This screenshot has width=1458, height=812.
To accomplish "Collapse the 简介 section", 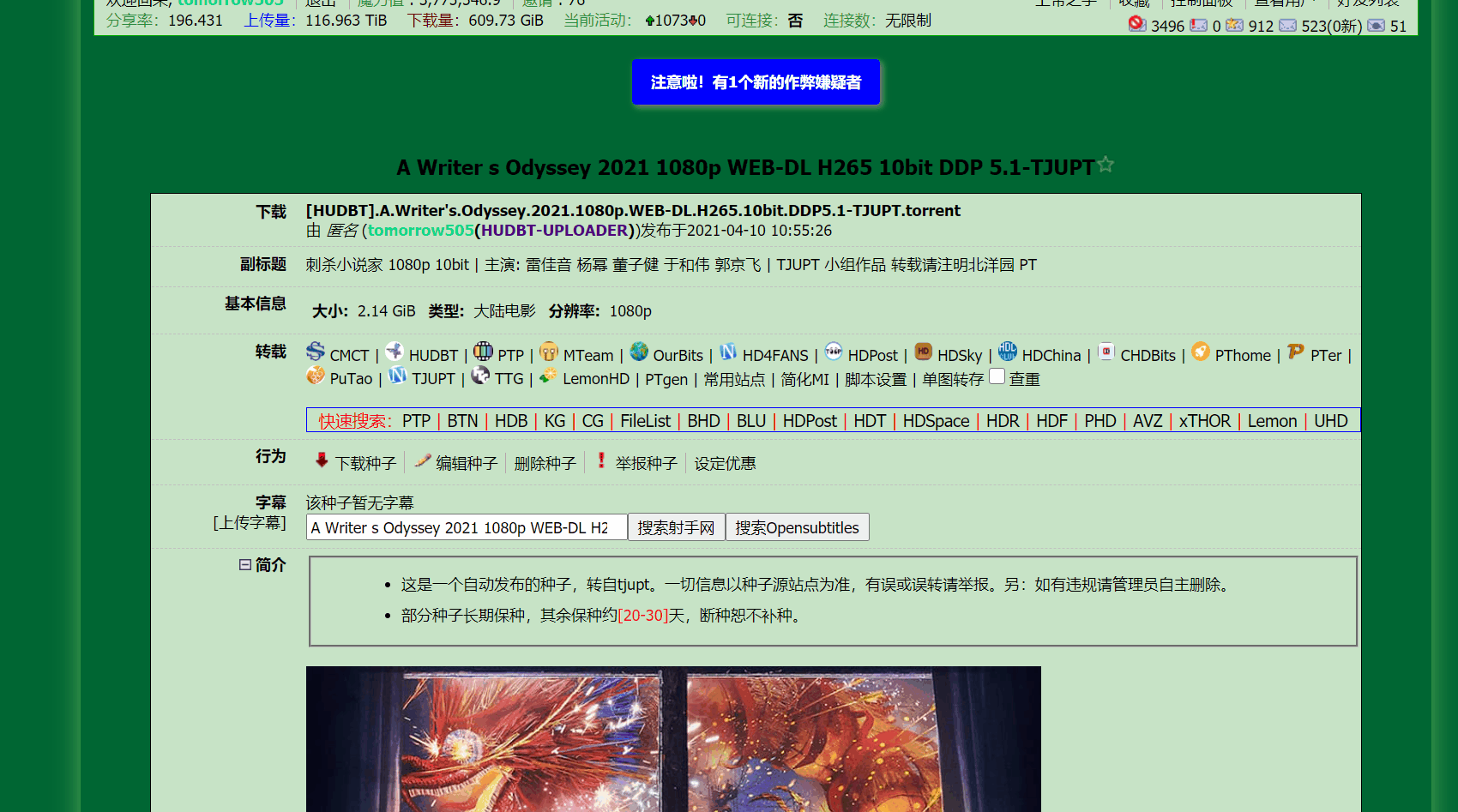I will click(245, 565).
